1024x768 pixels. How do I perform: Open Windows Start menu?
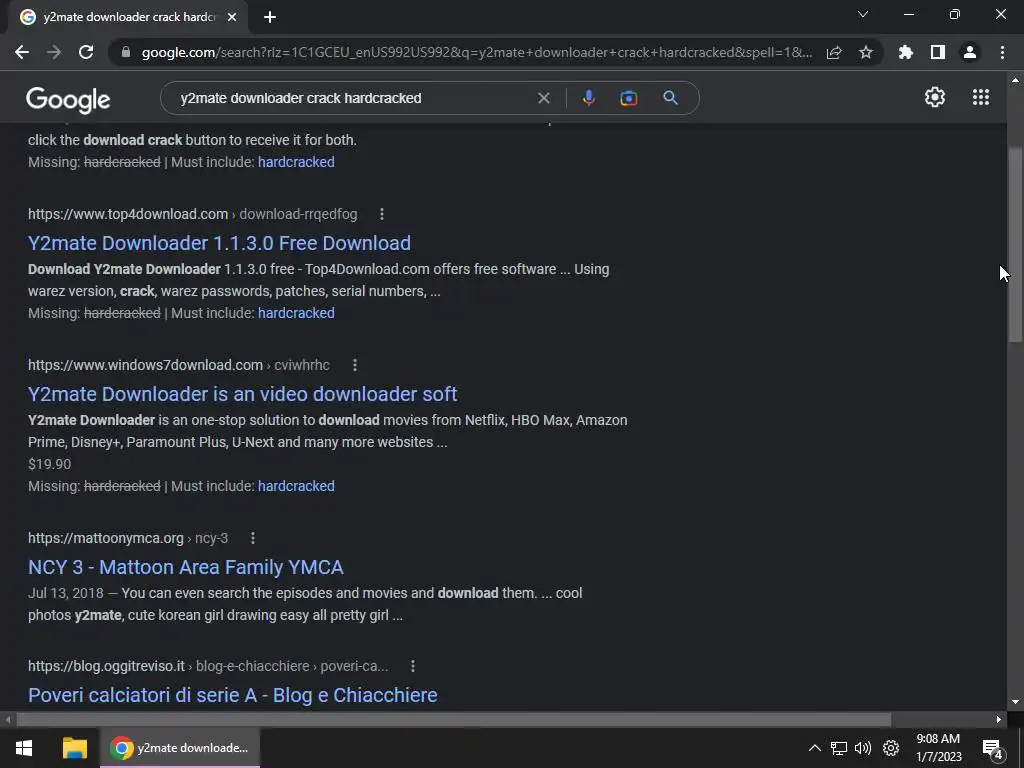tap(24, 748)
